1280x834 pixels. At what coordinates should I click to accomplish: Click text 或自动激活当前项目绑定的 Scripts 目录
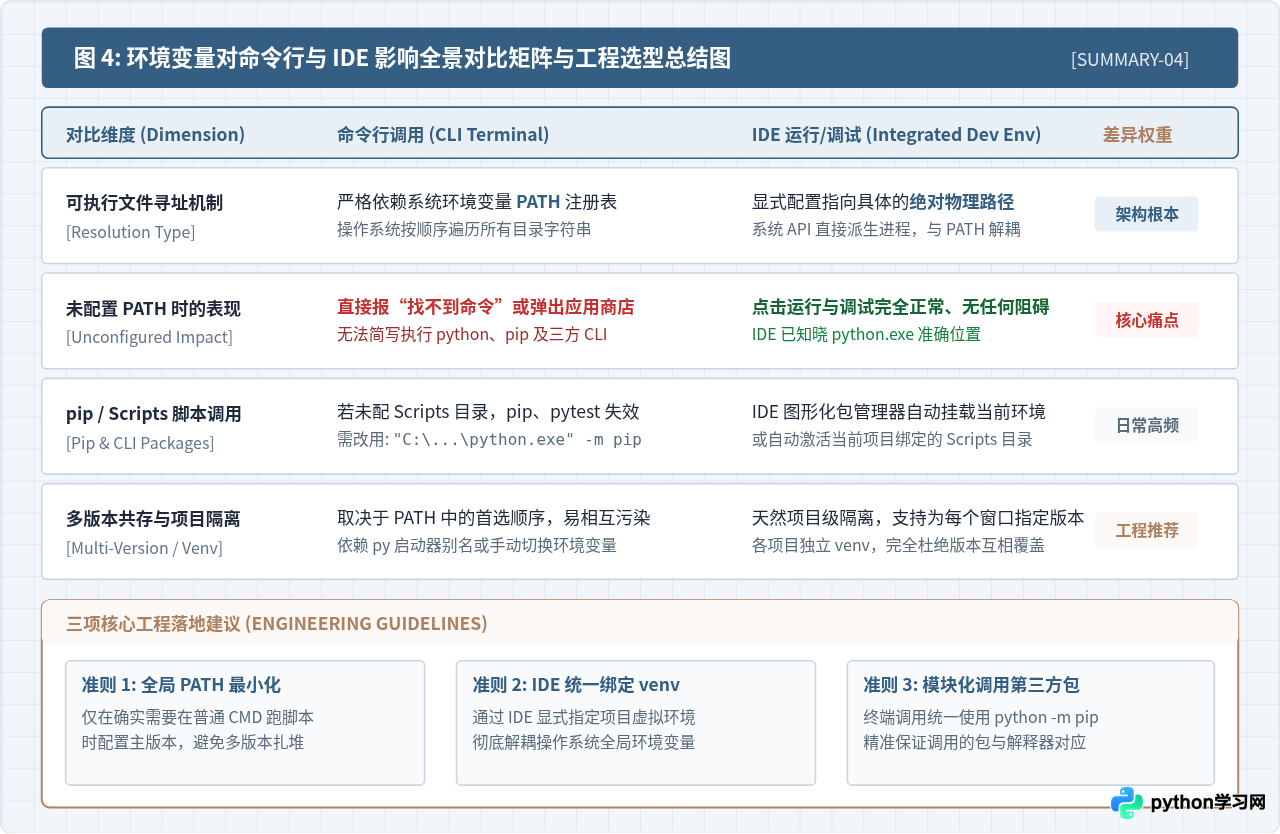click(892, 440)
